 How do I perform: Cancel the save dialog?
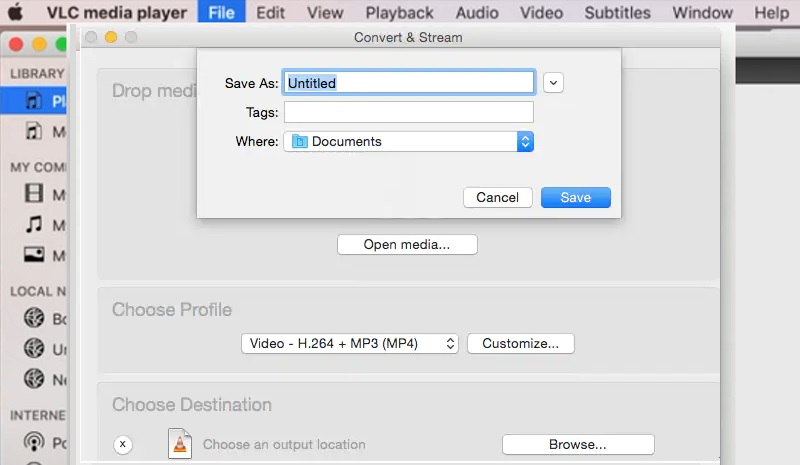[x=497, y=198]
